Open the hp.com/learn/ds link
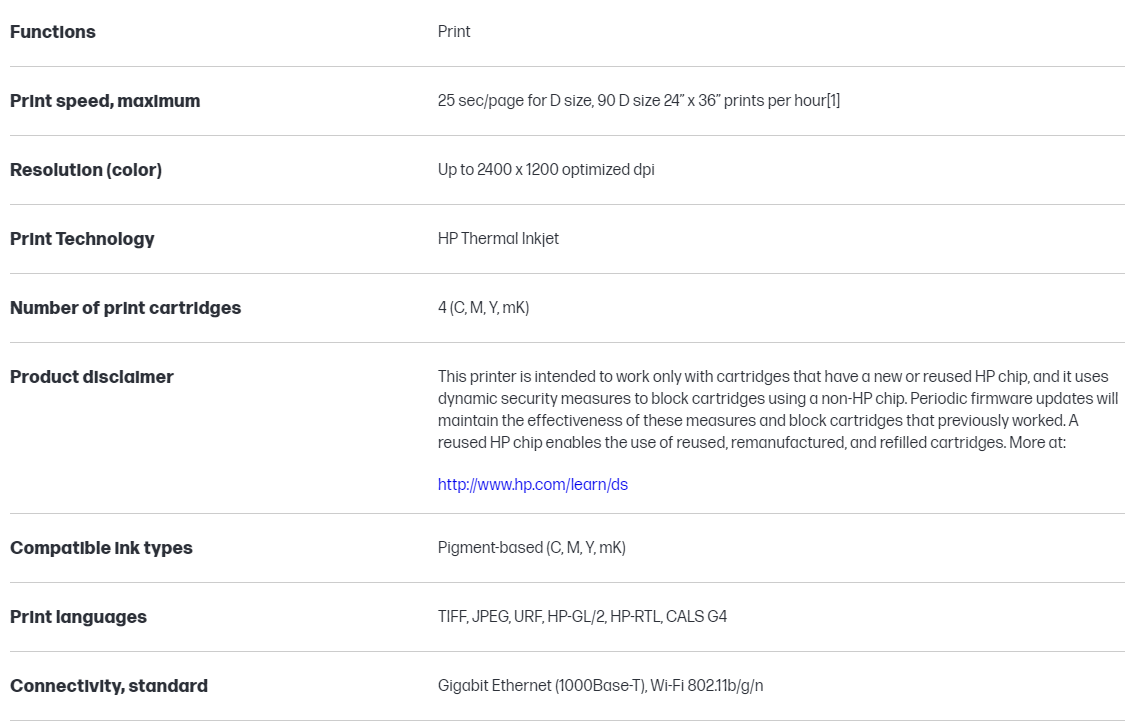The image size is (1138, 725). pos(532,485)
